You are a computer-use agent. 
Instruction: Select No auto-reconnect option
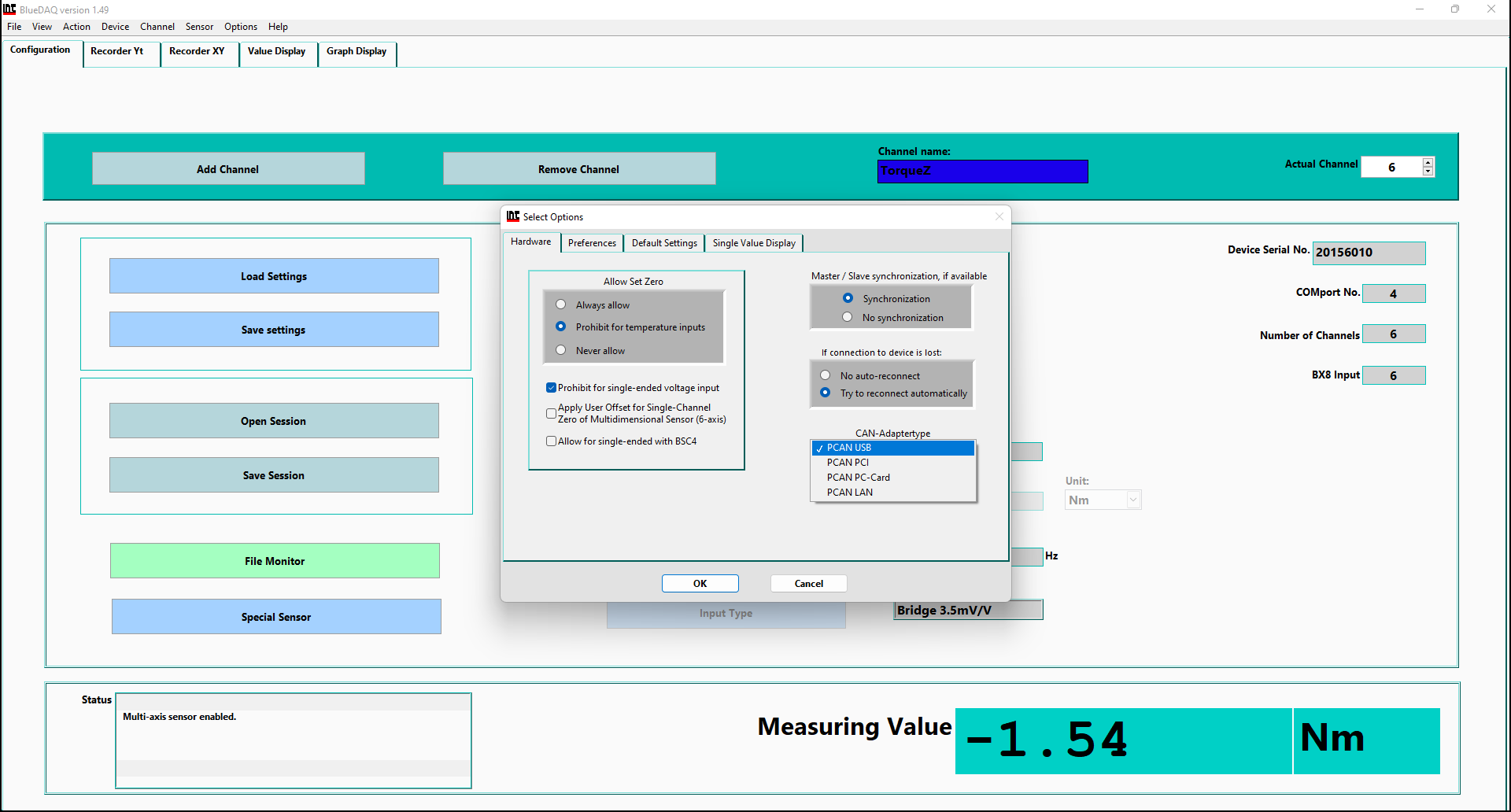pos(826,375)
